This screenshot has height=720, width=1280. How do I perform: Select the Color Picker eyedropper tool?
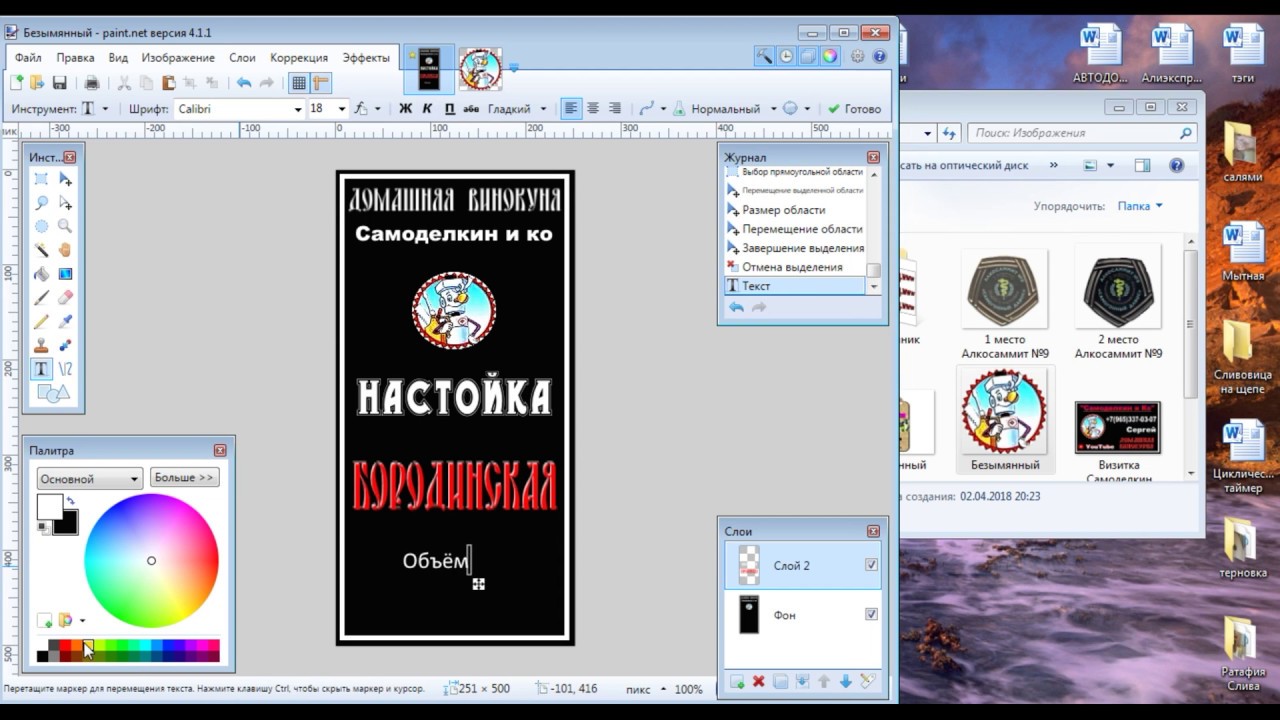point(65,322)
